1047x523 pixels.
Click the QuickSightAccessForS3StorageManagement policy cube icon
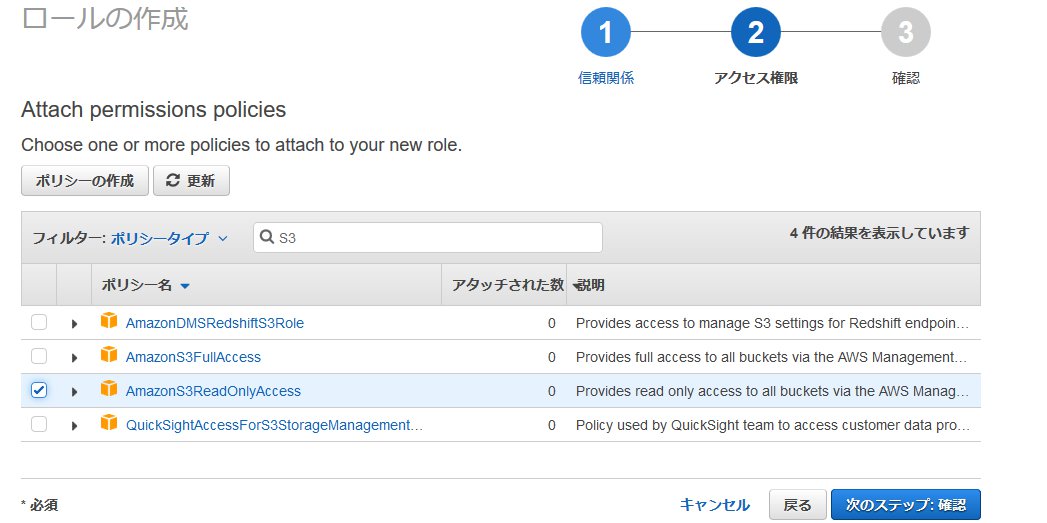109,424
